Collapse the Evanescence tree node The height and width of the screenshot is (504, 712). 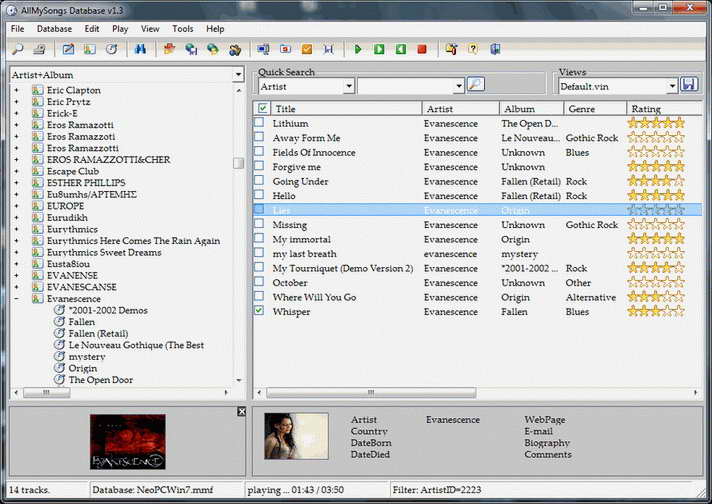tap(17, 299)
